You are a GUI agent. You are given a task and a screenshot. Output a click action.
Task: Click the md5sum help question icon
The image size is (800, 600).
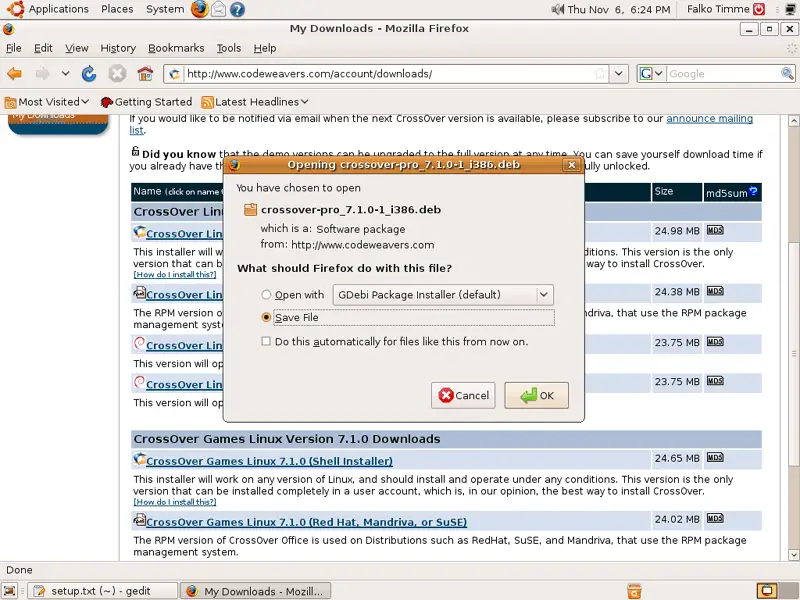click(x=753, y=191)
